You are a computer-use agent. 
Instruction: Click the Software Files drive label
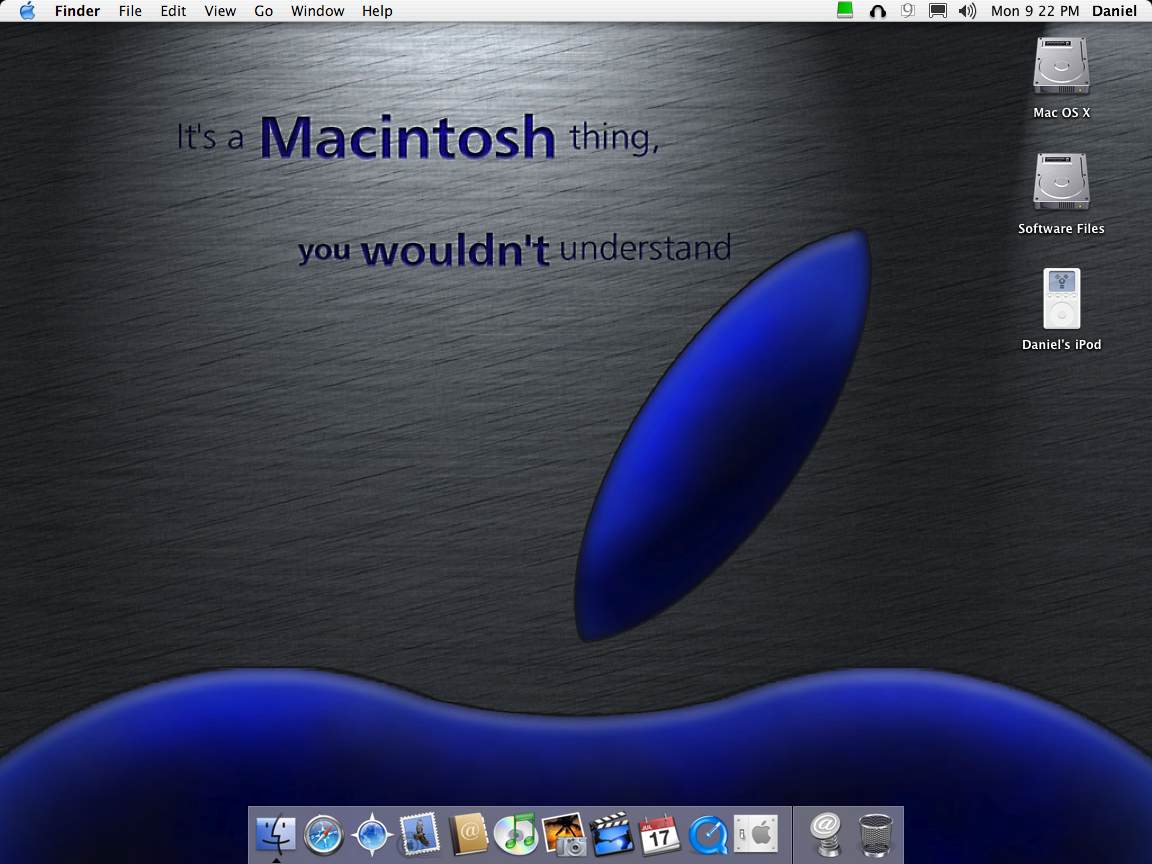pyautogui.click(x=1061, y=228)
